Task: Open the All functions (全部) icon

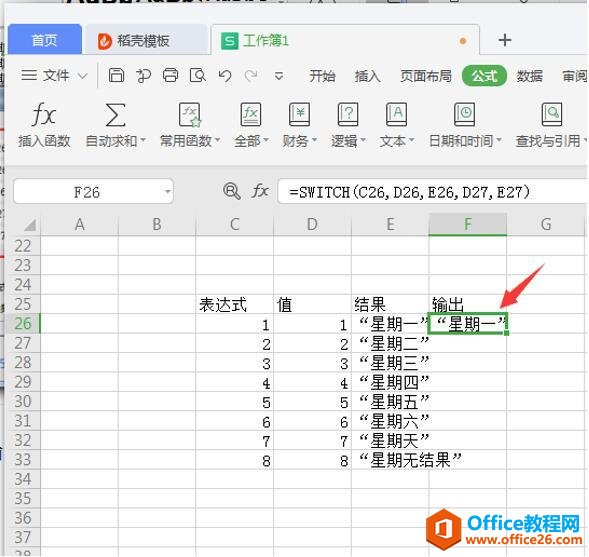Action: coord(251,115)
